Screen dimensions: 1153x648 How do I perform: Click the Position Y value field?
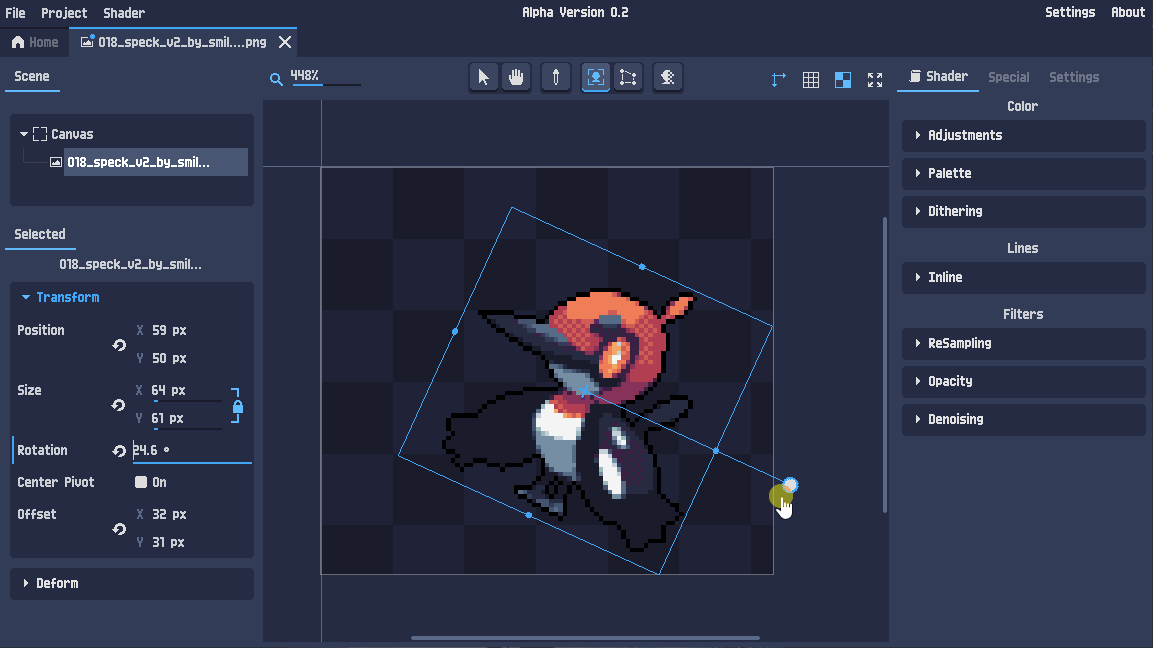(169, 359)
